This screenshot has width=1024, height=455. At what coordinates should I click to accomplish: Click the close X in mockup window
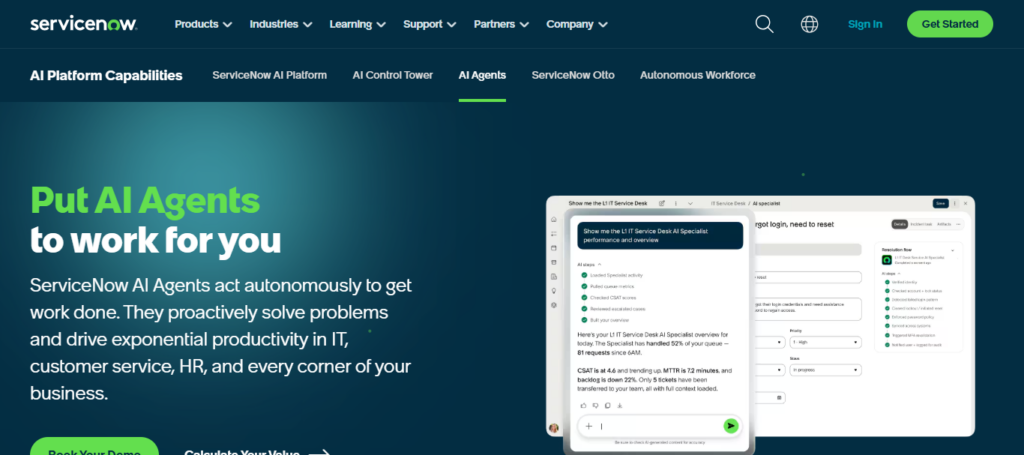click(x=966, y=203)
